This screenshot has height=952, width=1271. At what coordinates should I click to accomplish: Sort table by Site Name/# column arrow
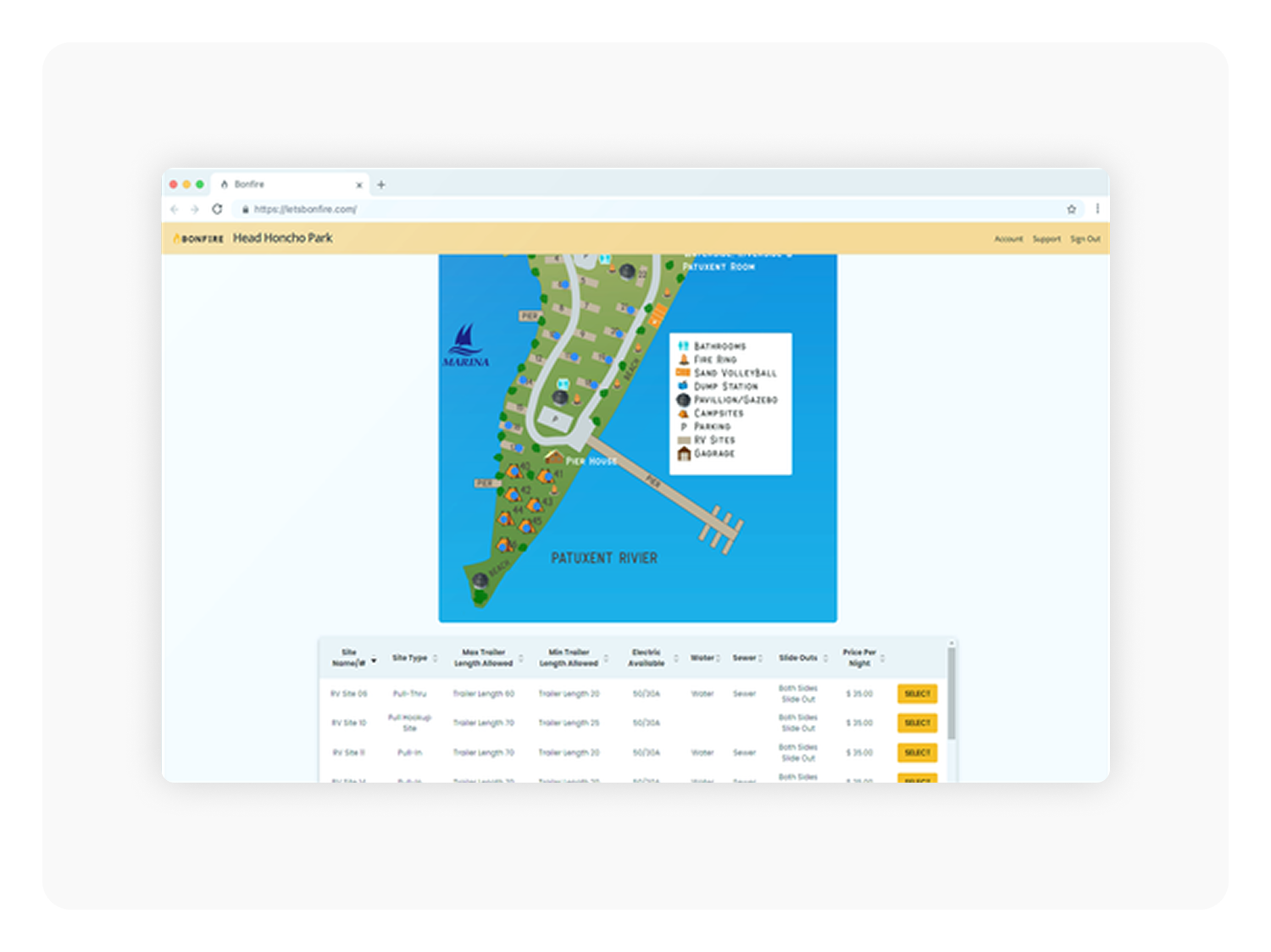pyautogui.click(x=374, y=660)
